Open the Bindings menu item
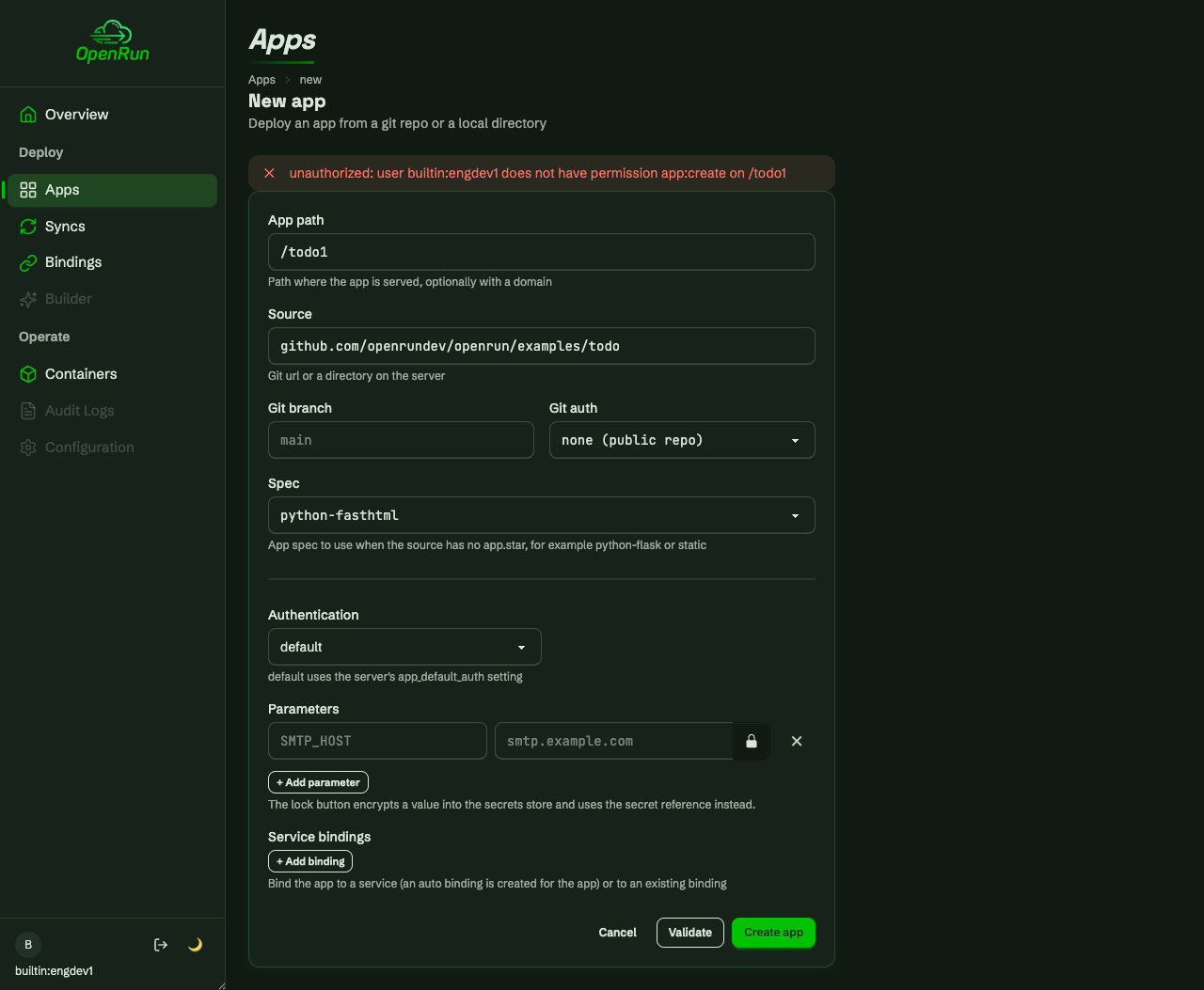 pyautogui.click(x=112, y=262)
